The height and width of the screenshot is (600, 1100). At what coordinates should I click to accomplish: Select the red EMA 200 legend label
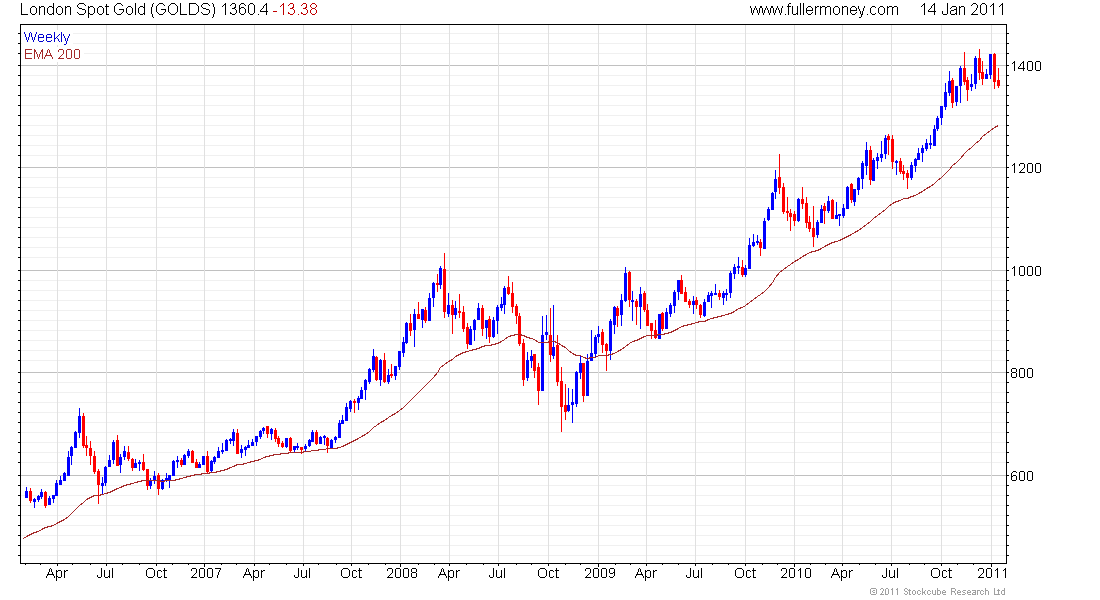pyautogui.click(x=52, y=54)
